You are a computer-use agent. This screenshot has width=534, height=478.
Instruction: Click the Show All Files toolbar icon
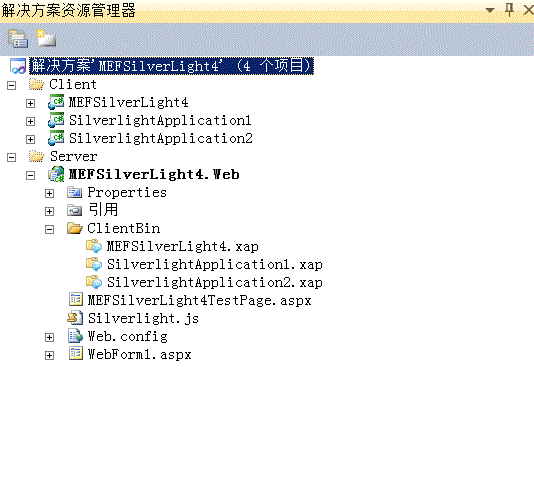pos(46,38)
